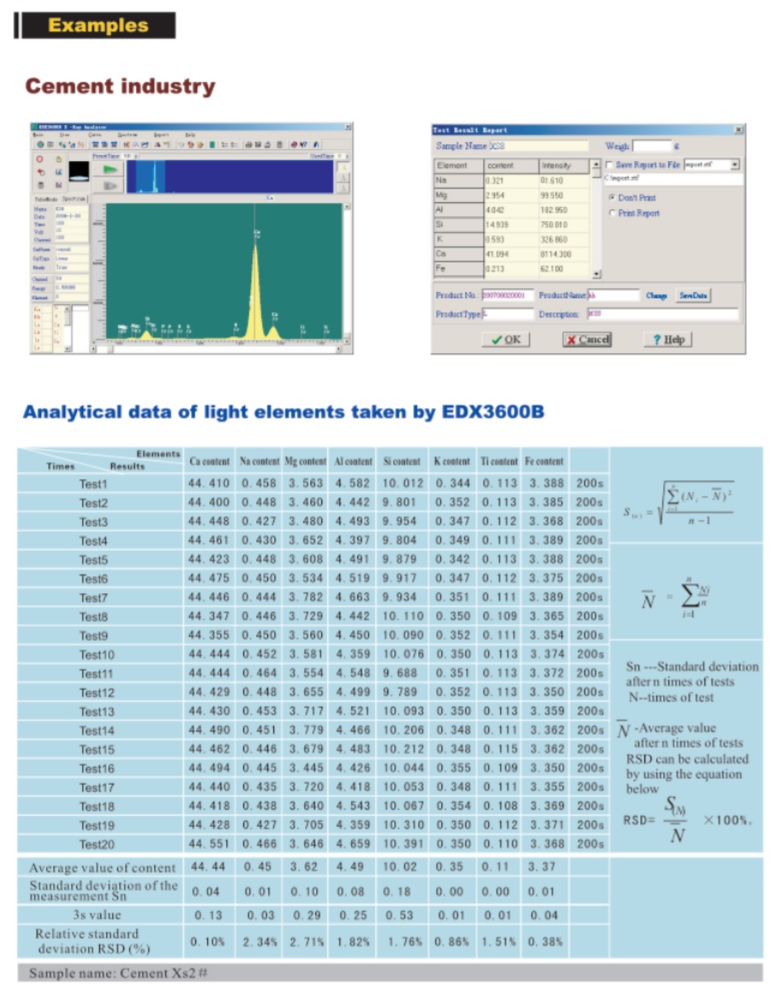Click the Ca content column header
The image size is (783, 992).
coord(209,461)
